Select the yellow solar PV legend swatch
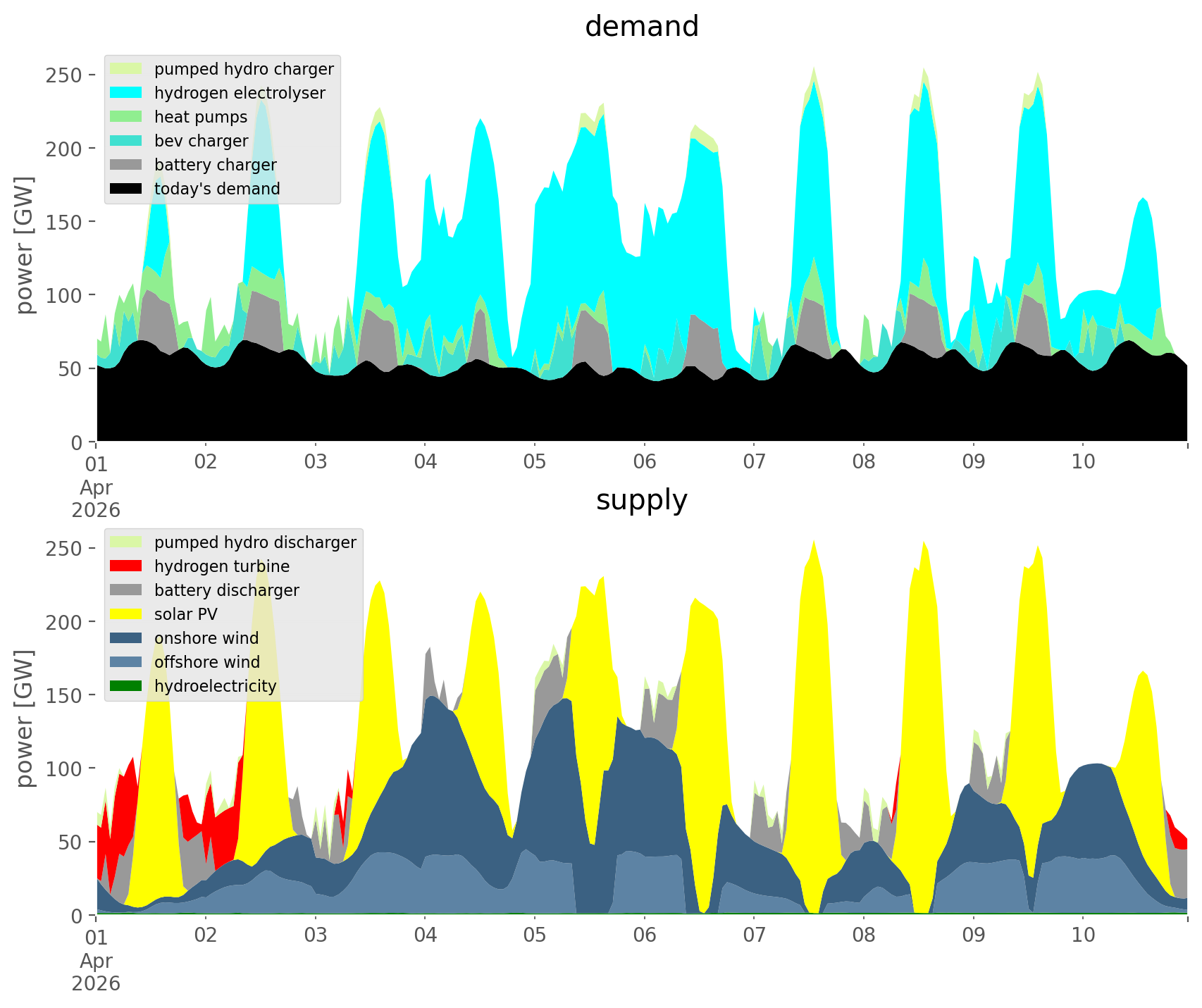 coord(127,614)
